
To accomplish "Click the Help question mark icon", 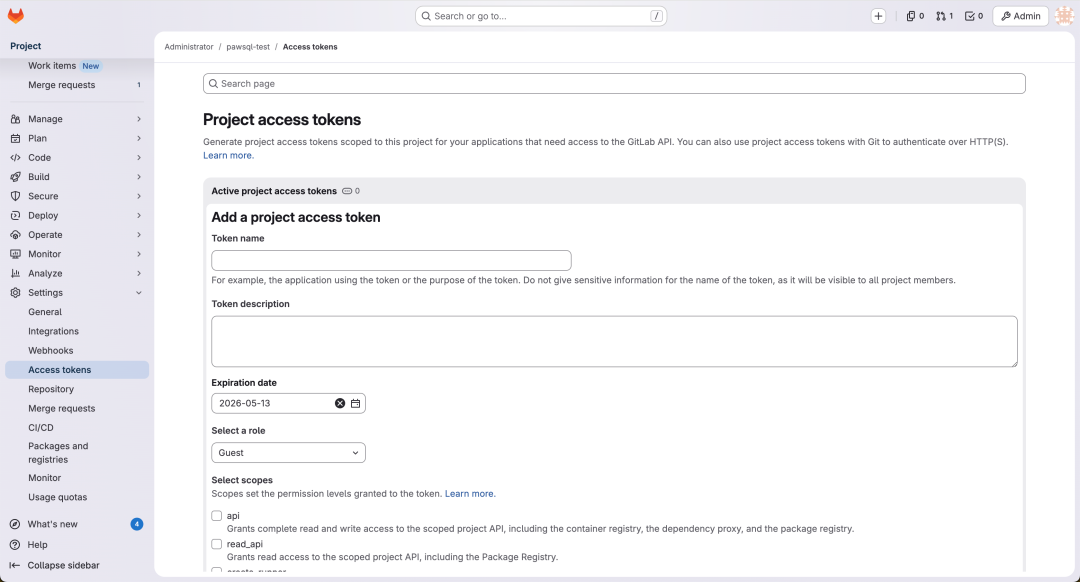I will coord(15,545).
